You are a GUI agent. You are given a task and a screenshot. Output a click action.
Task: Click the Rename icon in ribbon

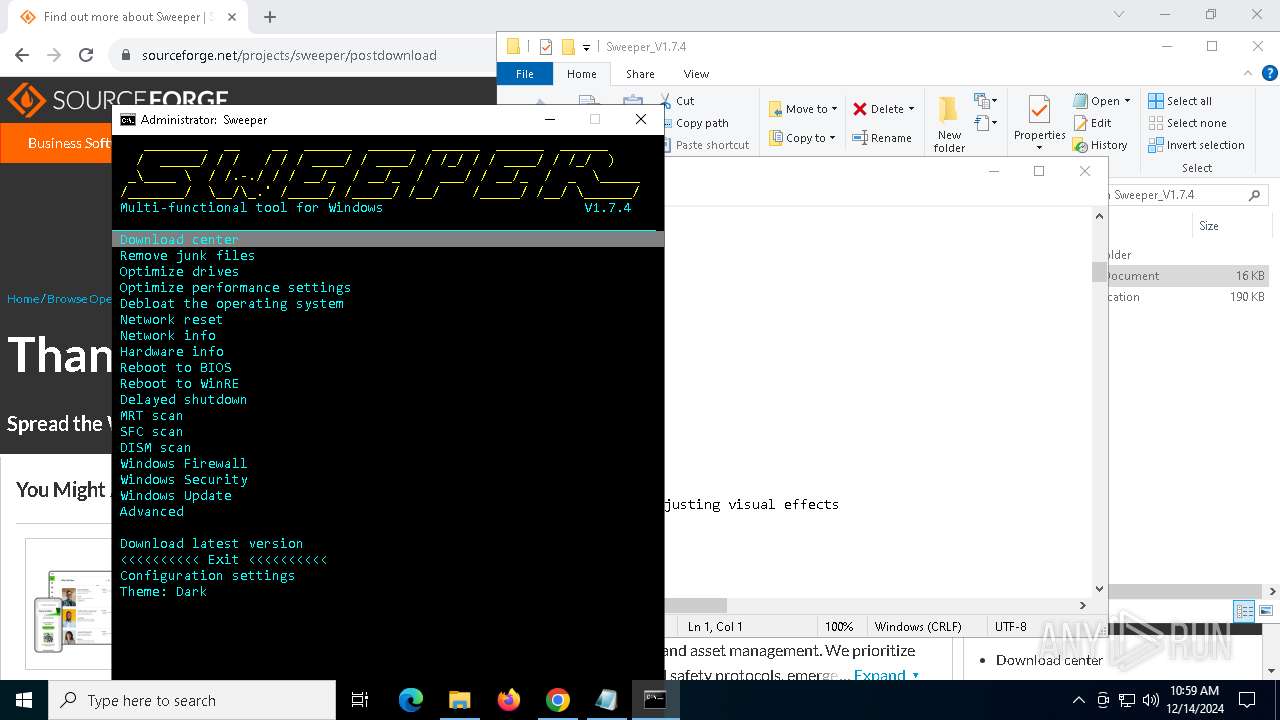860,138
